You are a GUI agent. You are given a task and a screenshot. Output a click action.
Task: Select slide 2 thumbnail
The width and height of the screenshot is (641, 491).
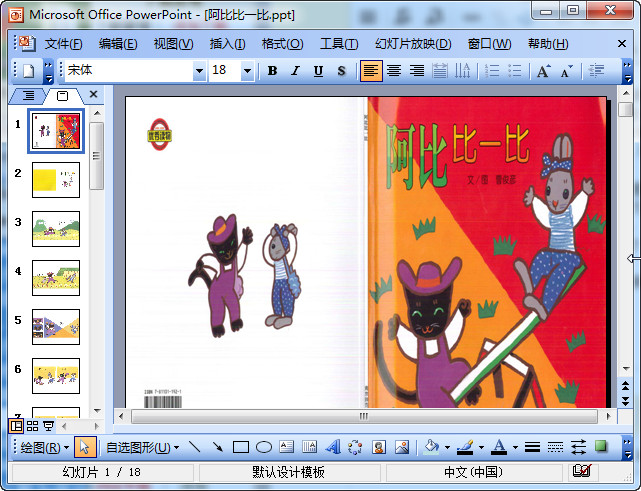coord(56,180)
